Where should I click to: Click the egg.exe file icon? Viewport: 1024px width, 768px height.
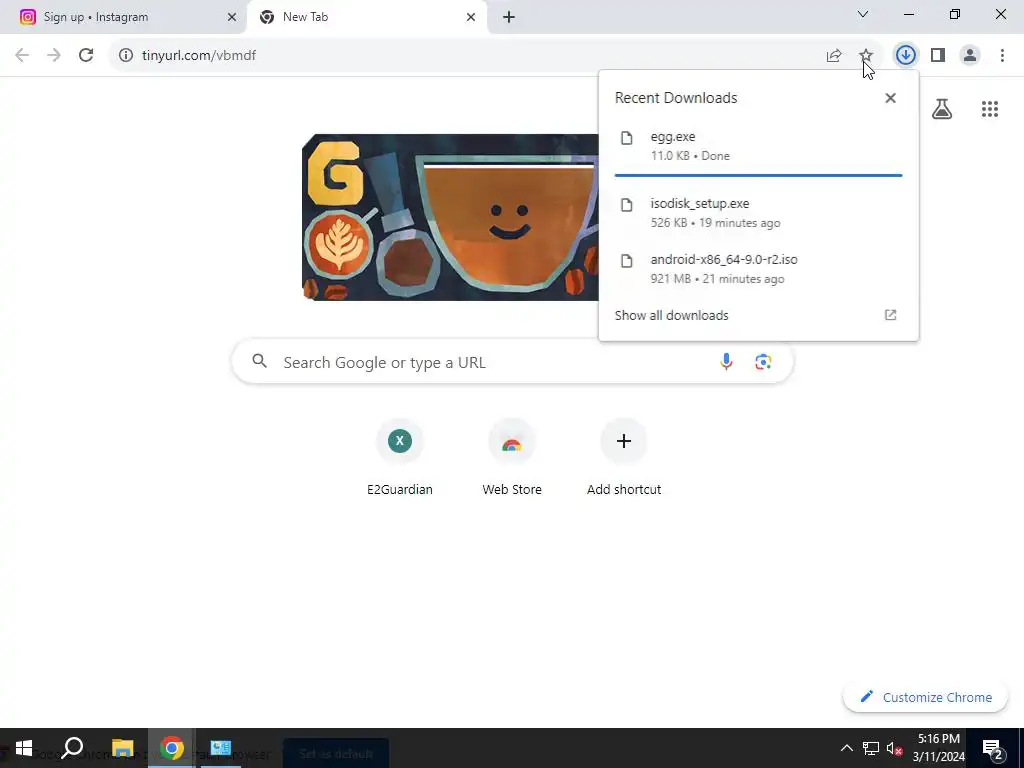coord(626,138)
